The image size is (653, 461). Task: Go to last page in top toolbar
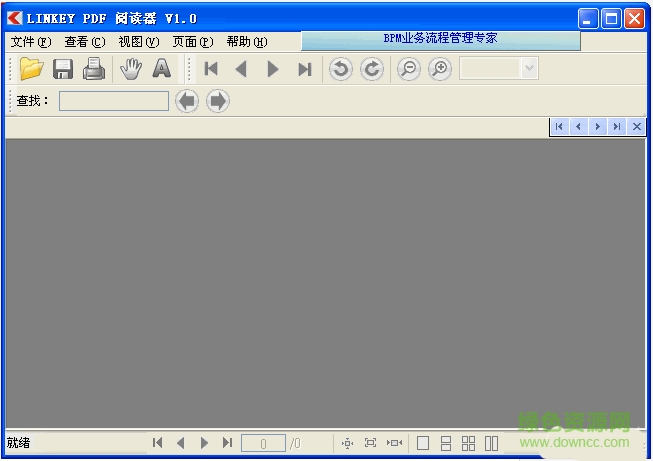[x=305, y=69]
